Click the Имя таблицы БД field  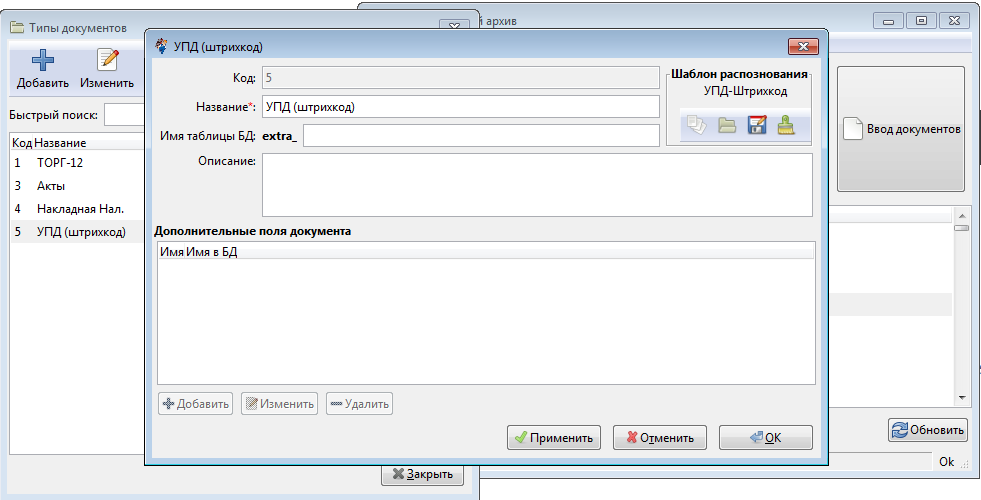[x=481, y=135]
